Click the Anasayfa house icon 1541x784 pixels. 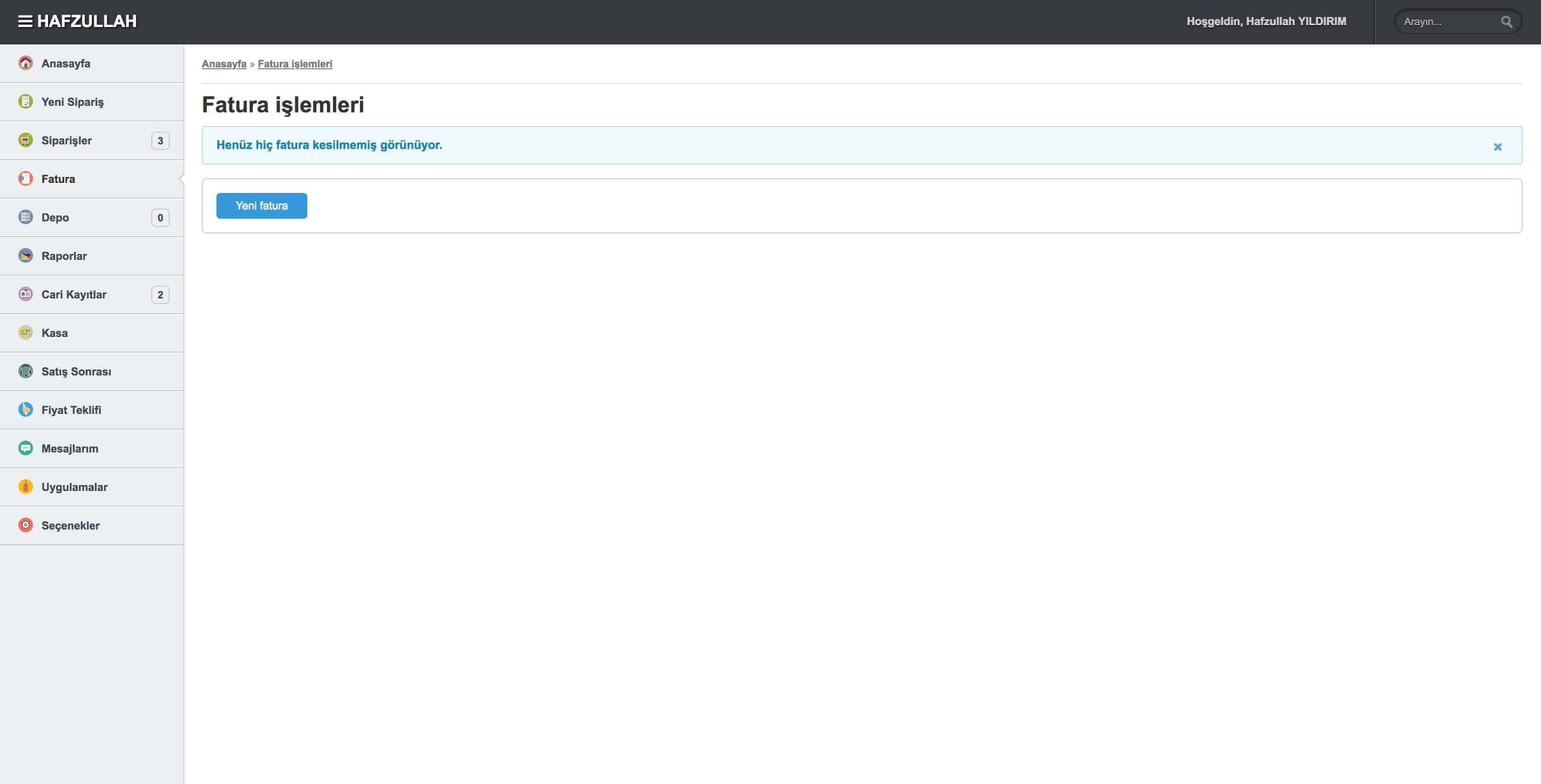25,63
